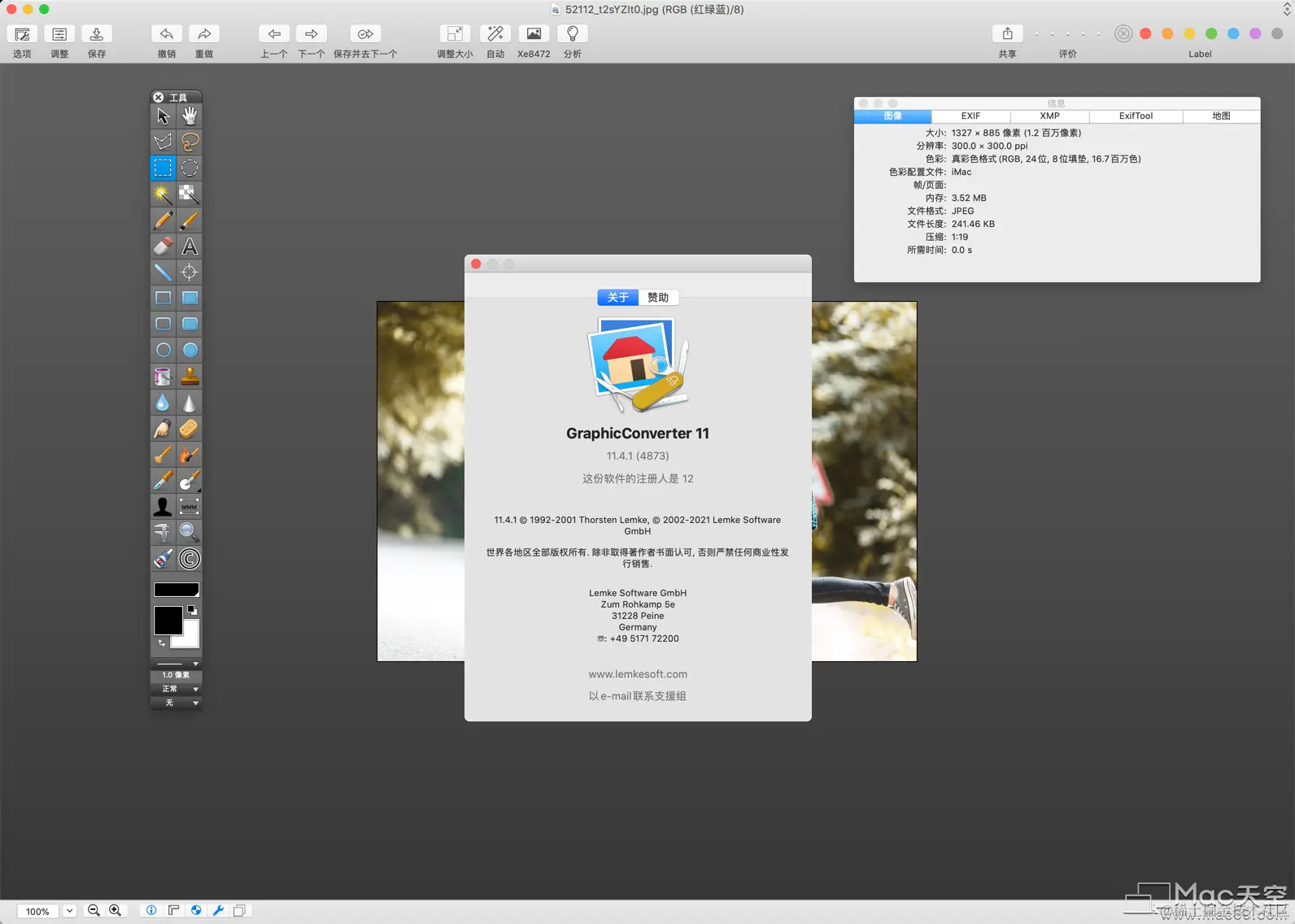
Task: Open the EXIF tab in info panel
Action: click(970, 116)
